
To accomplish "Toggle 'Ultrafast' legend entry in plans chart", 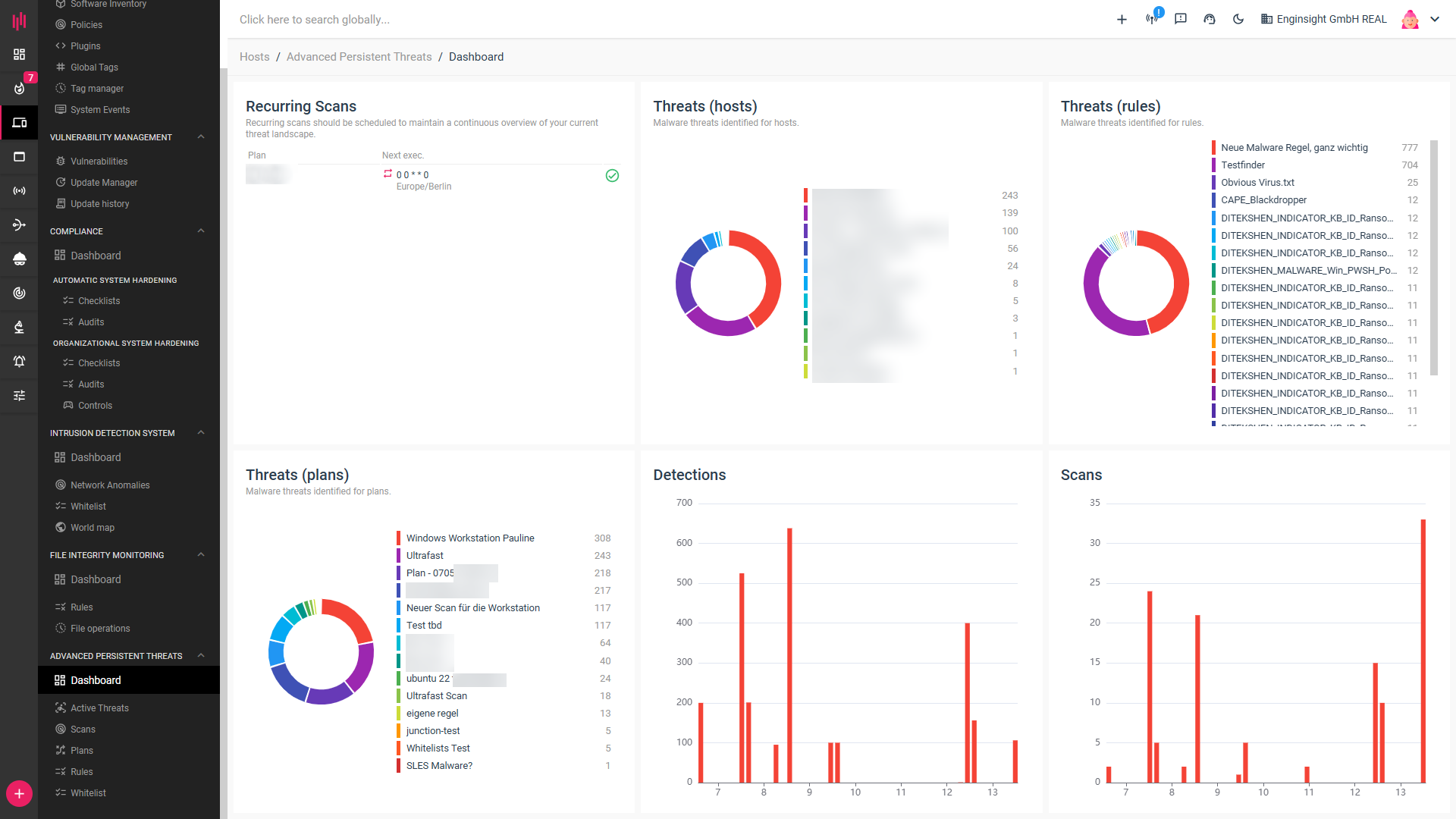I will (424, 556).
